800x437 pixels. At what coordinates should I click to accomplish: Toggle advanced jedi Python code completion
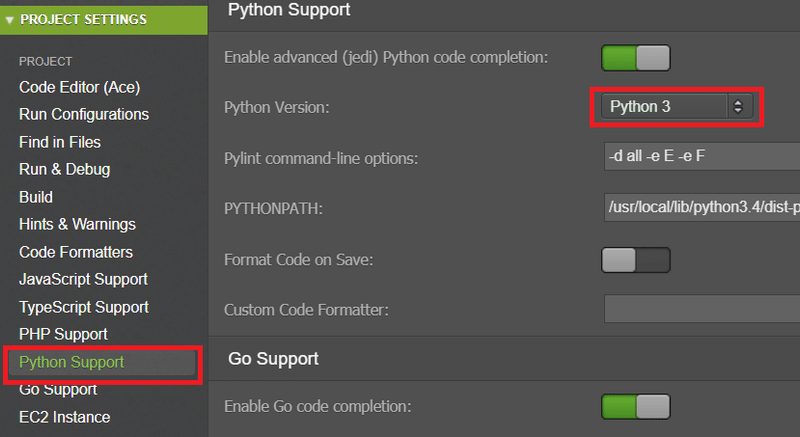coord(635,57)
